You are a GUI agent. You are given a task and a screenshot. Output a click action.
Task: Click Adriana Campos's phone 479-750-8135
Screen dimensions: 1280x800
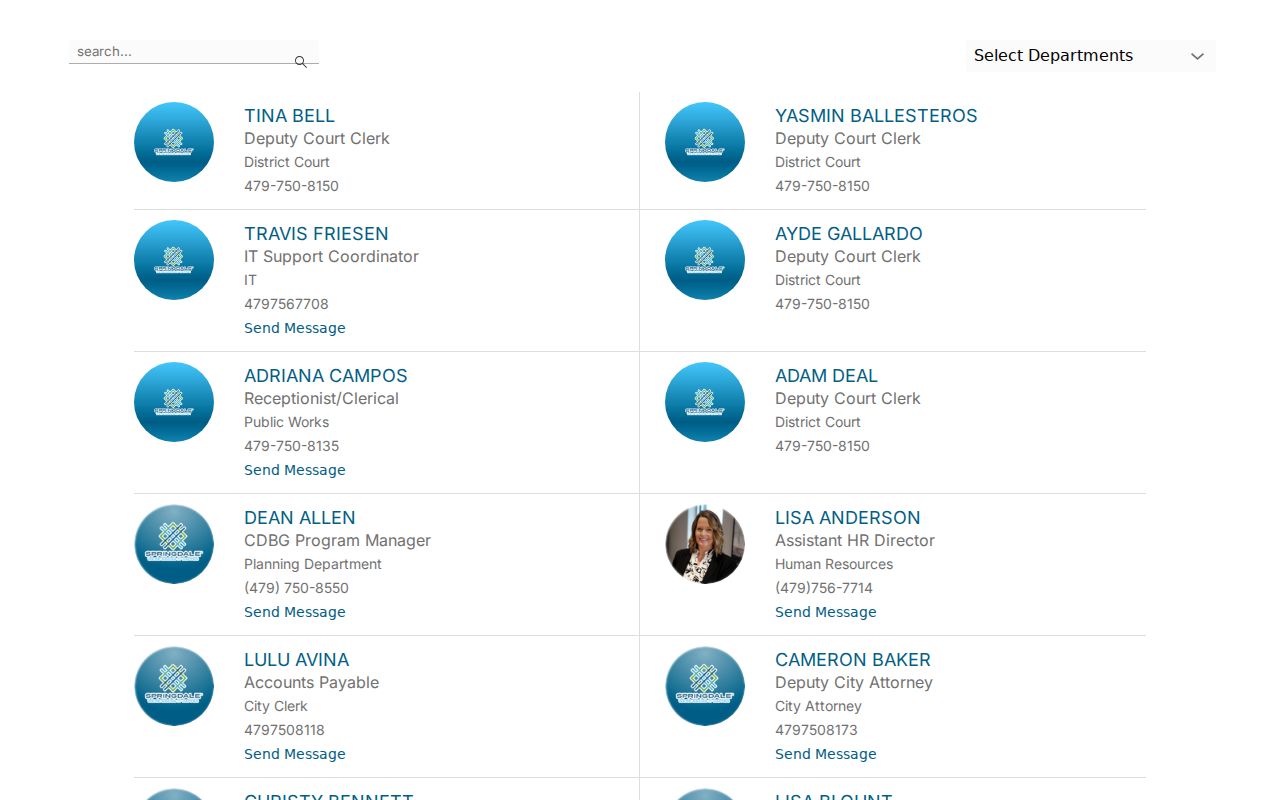pyautogui.click(x=291, y=446)
